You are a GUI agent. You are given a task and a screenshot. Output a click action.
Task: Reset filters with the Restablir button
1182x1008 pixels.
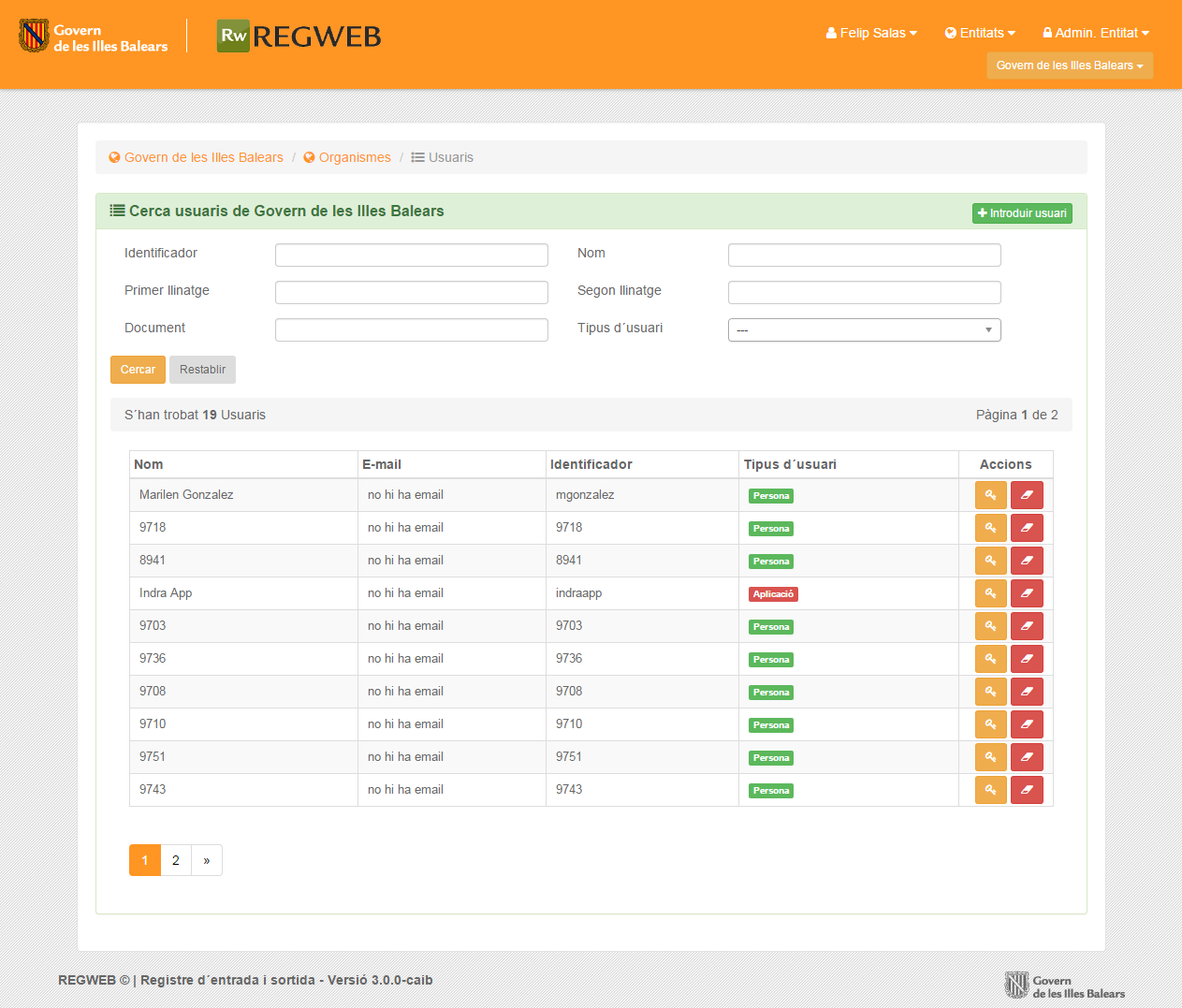point(202,370)
